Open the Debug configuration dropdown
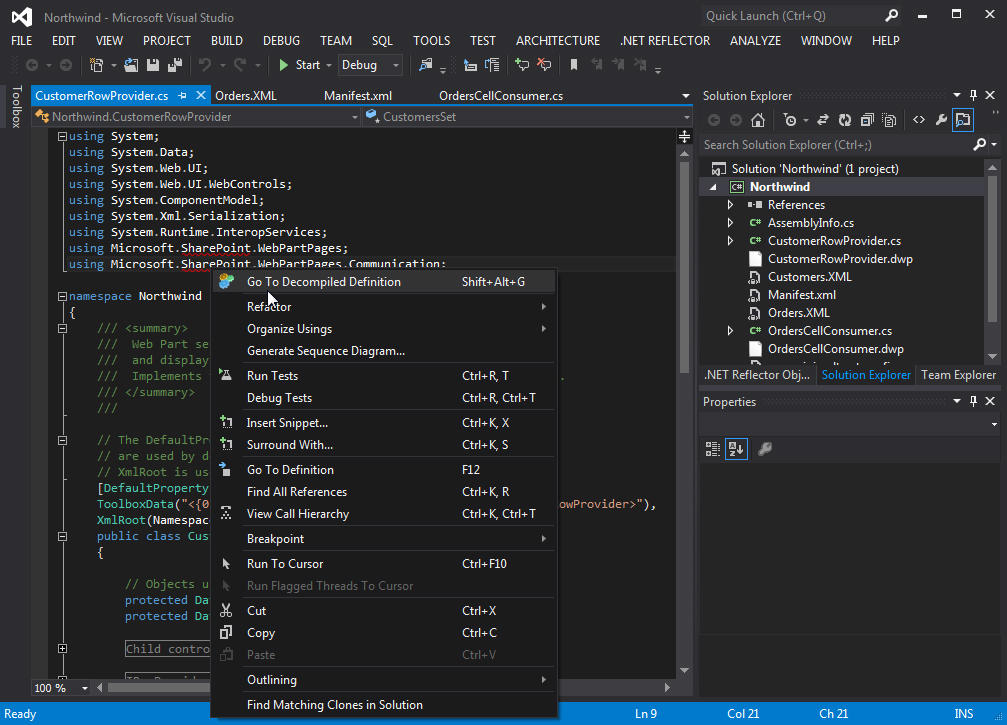 pos(392,63)
